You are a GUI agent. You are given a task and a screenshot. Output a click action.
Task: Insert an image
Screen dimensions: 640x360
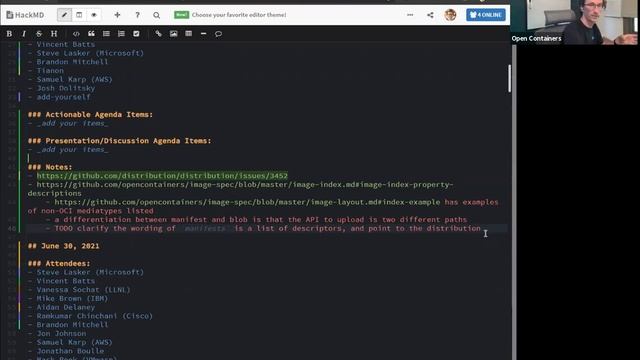point(173,34)
